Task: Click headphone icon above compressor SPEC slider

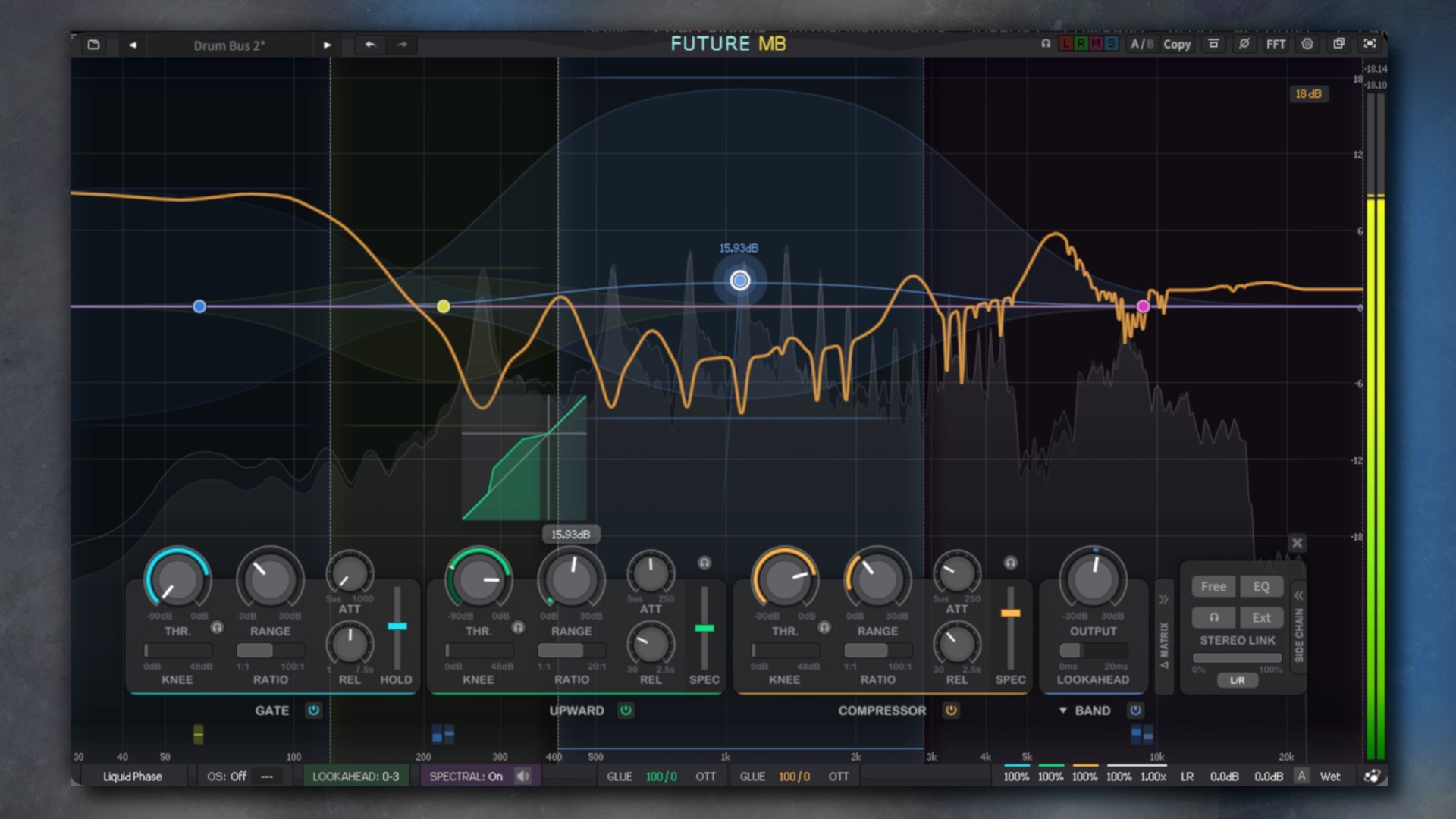Action: tap(1010, 563)
